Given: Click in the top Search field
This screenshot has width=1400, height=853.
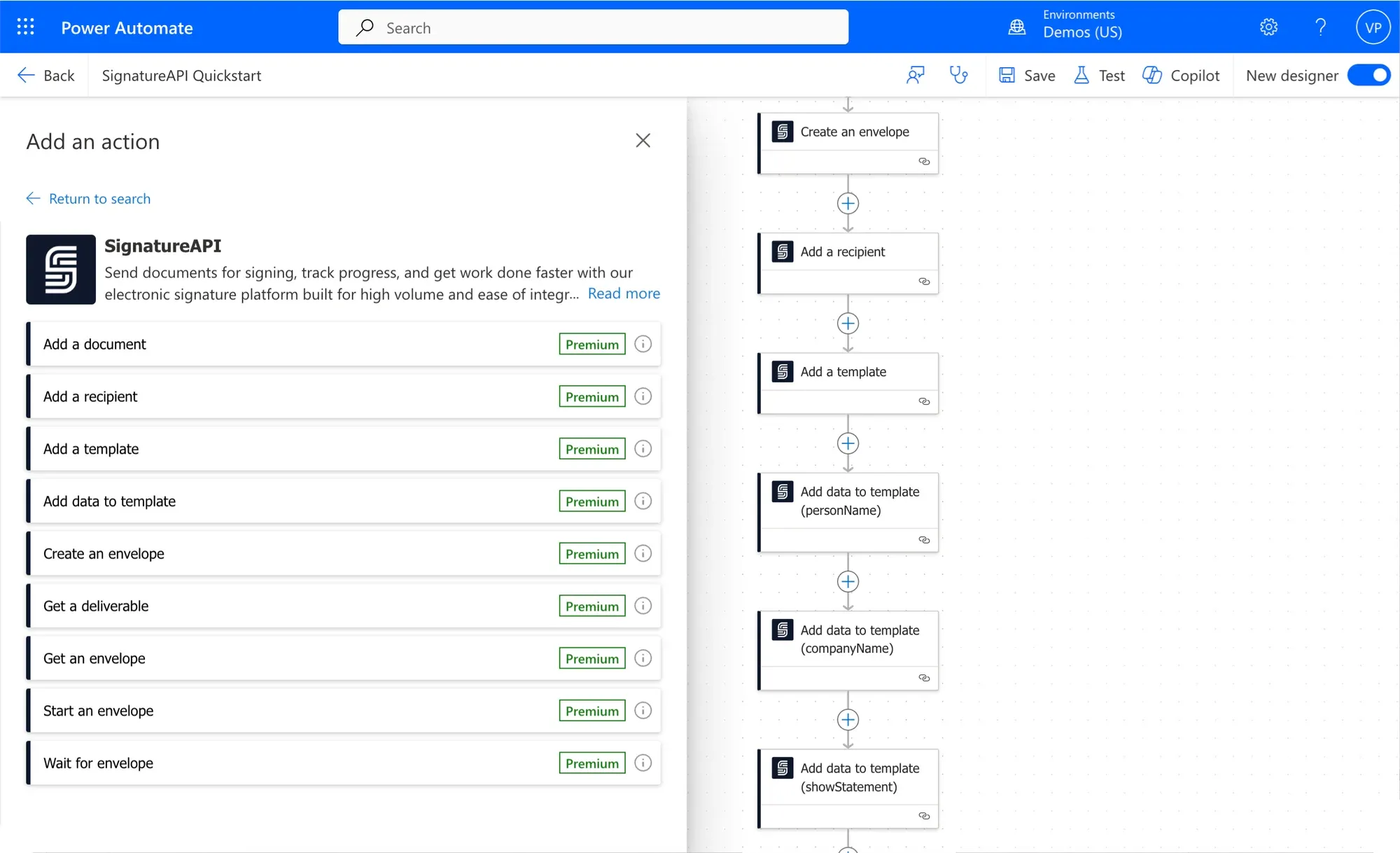Looking at the screenshot, I should point(593,27).
